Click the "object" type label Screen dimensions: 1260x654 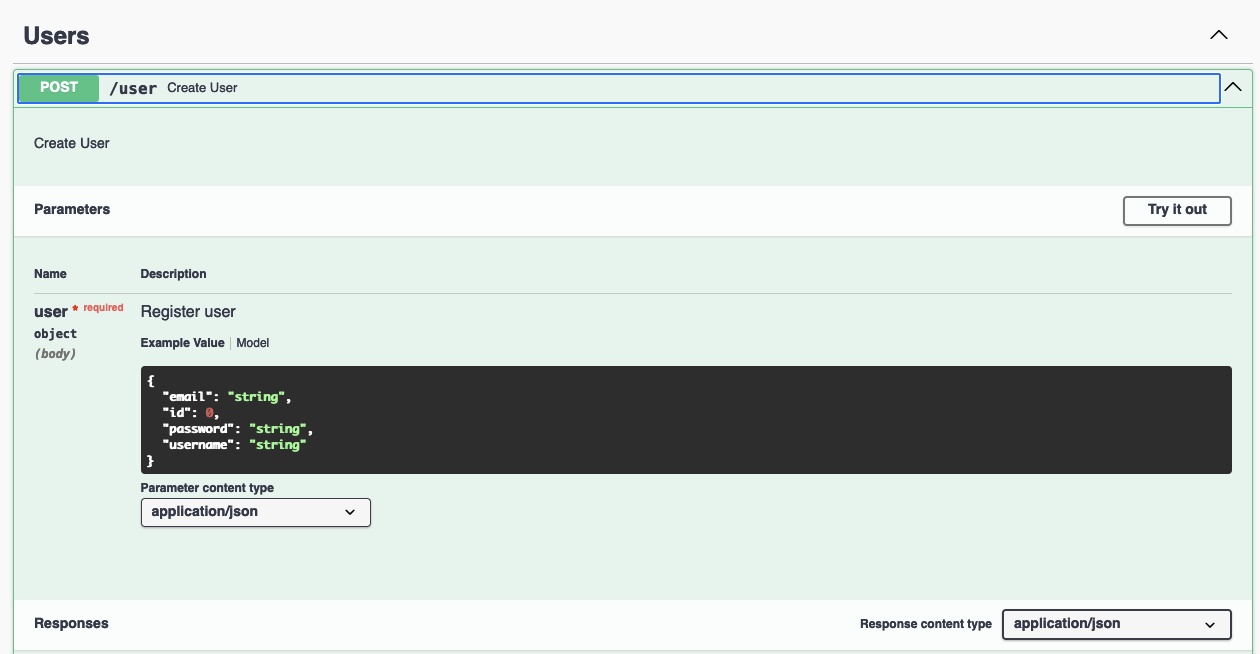(x=55, y=334)
